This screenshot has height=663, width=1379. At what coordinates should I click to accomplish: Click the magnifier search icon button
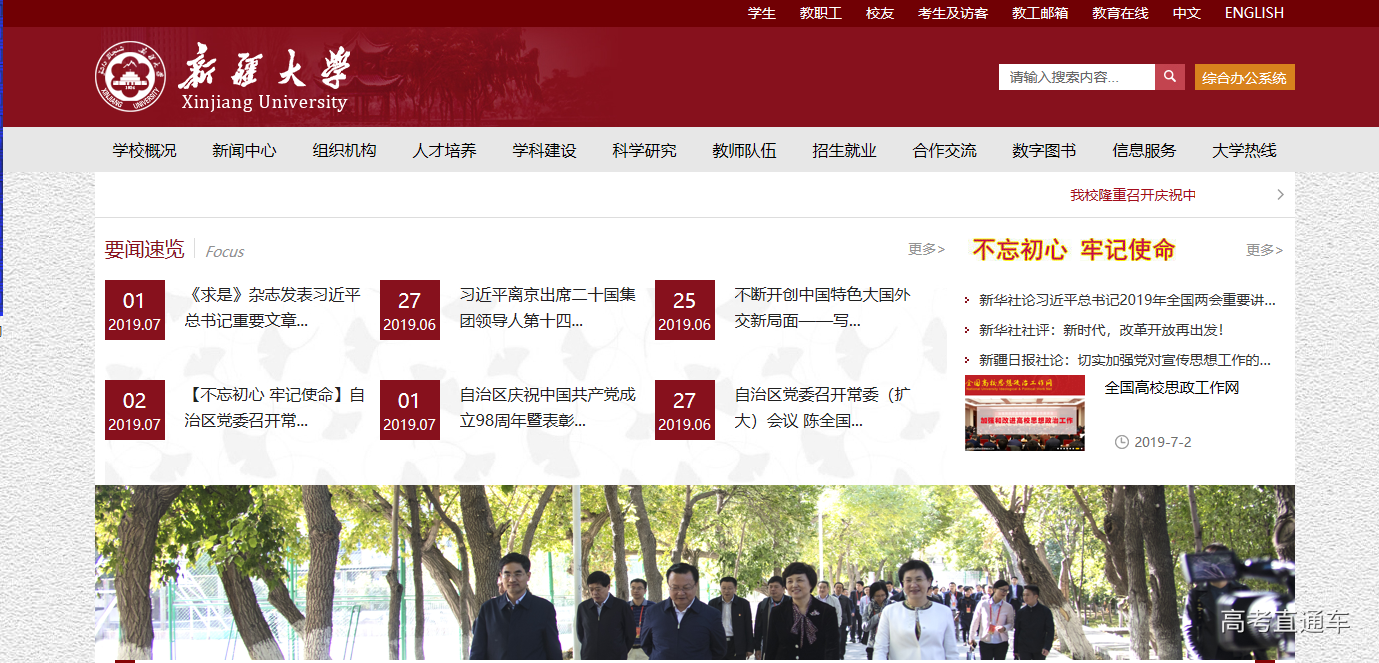1169,77
